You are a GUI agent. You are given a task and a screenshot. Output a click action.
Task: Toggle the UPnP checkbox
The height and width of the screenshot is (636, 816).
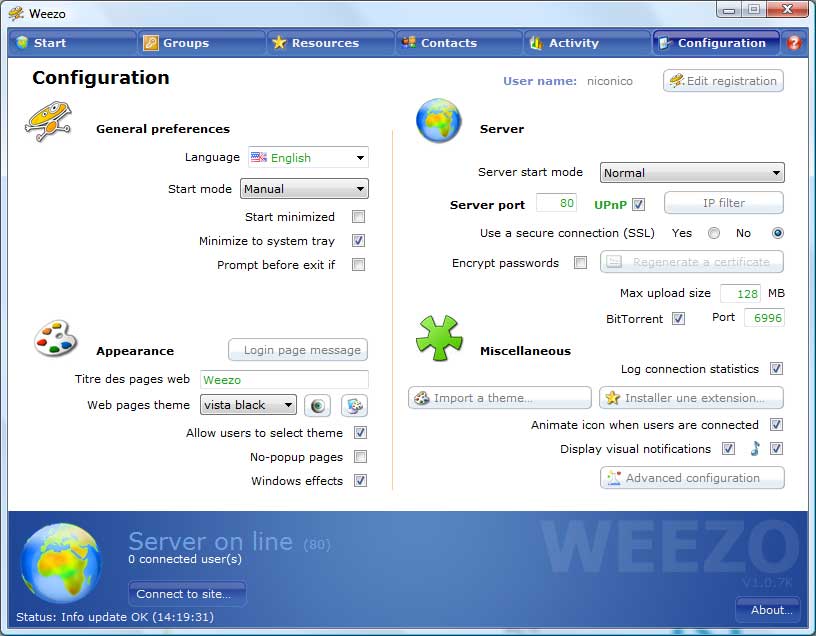click(x=639, y=205)
